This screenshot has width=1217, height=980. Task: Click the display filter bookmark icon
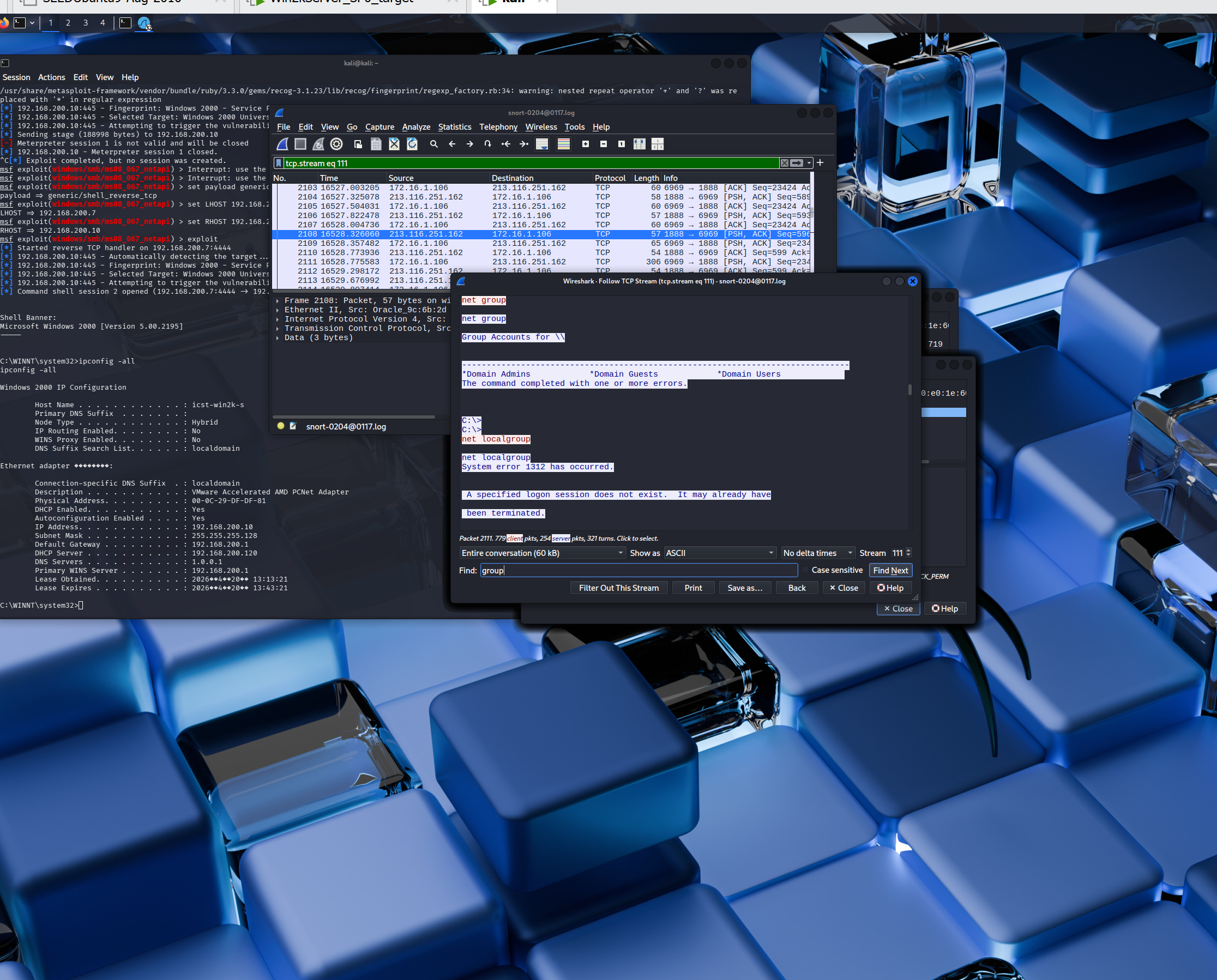tap(279, 163)
